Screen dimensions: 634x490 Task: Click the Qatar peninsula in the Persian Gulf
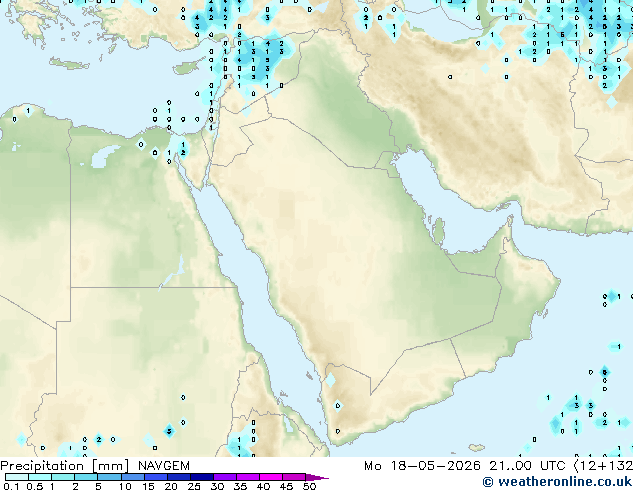coord(439,232)
